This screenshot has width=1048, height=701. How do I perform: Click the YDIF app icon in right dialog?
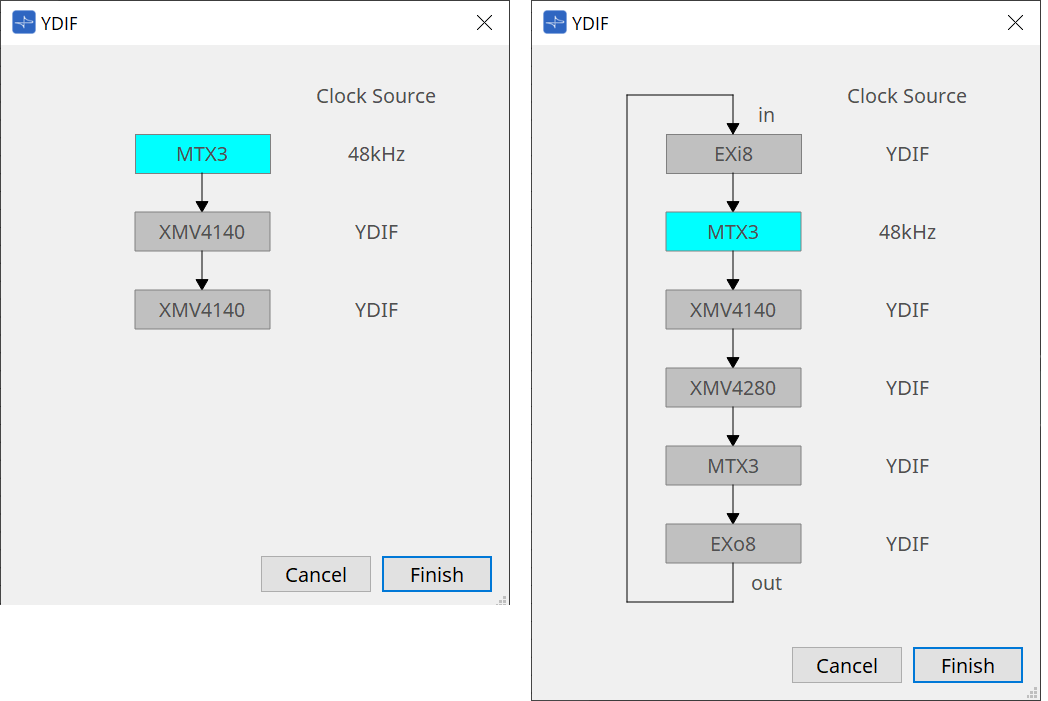554,23
